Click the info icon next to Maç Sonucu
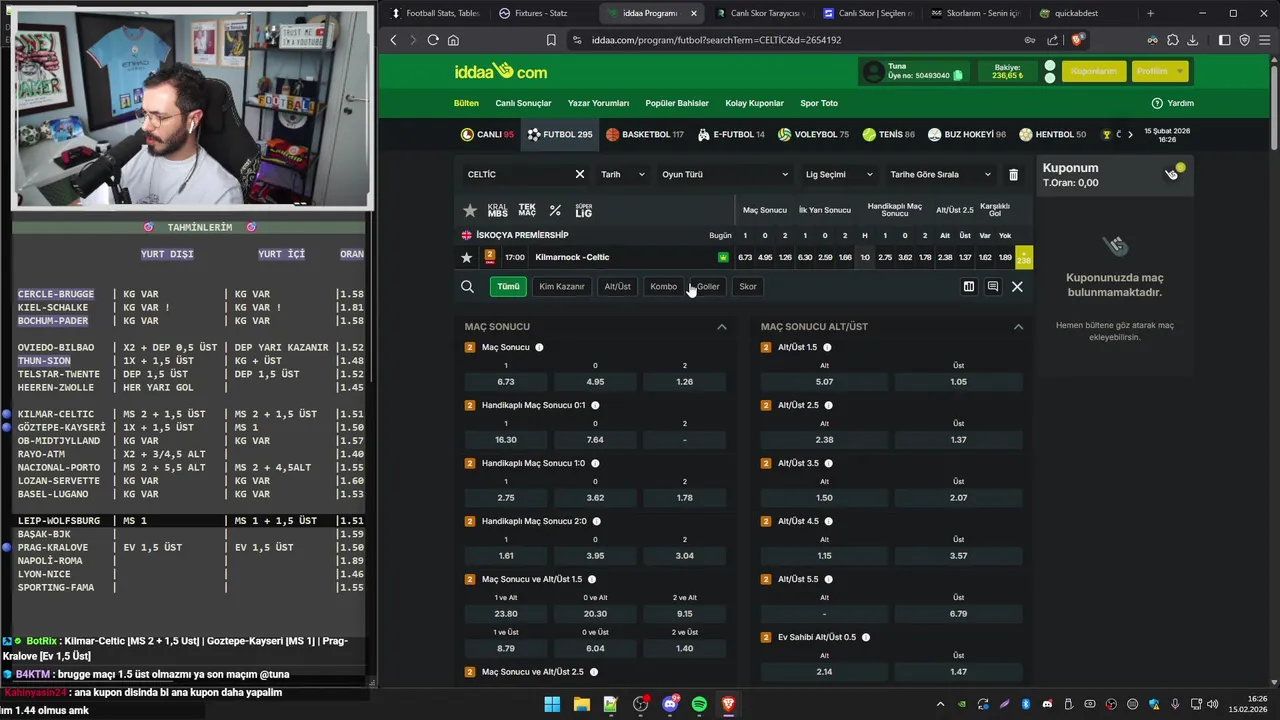This screenshot has width=1280, height=720. coord(539,347)
